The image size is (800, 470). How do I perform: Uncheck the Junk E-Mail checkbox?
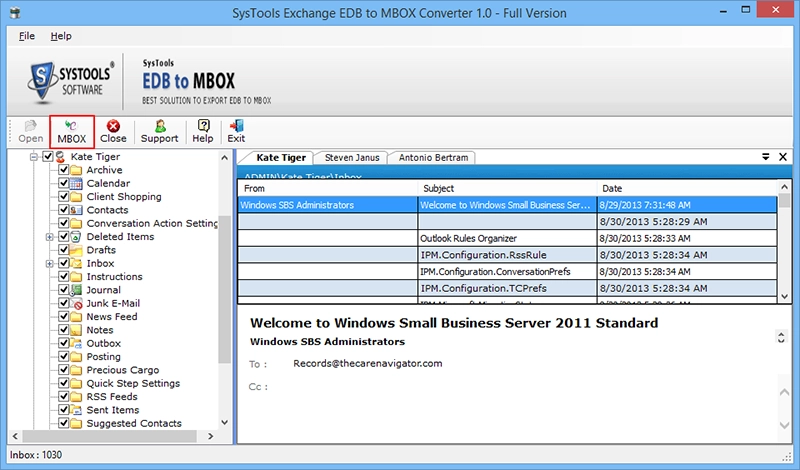coord(63,303)
